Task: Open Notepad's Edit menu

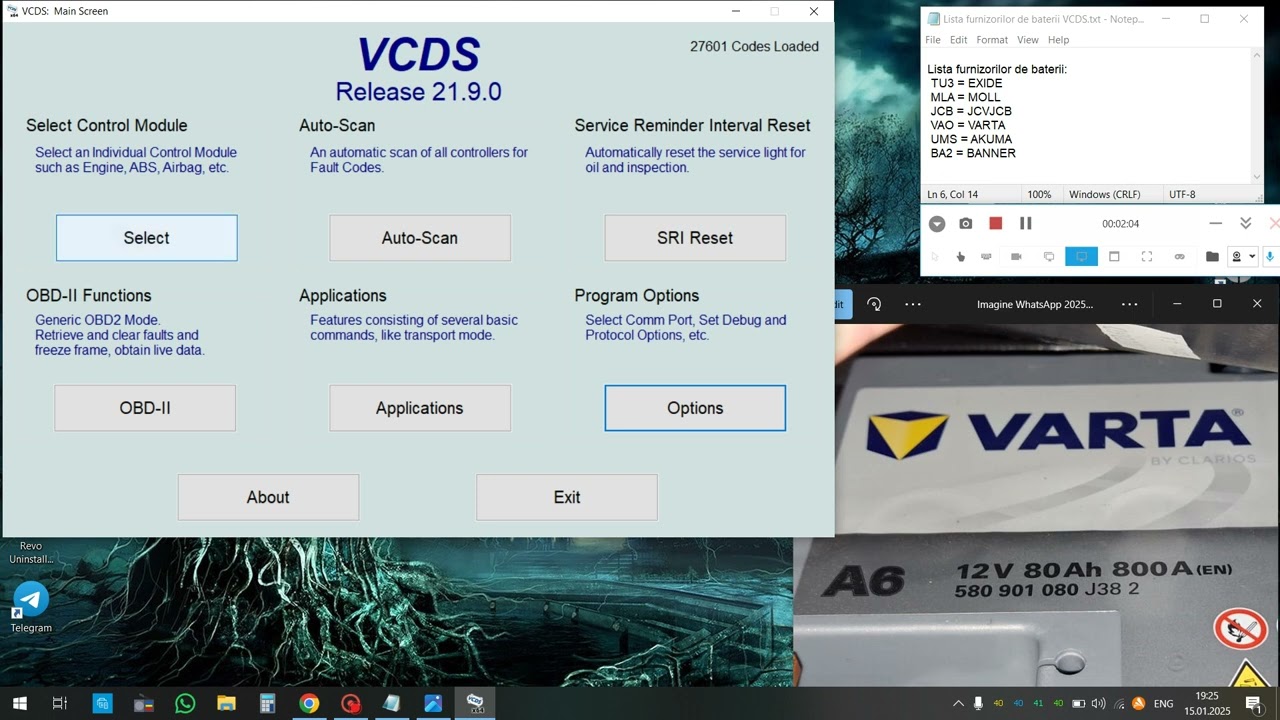Action: pyautogui.click(x=958, y=40)
